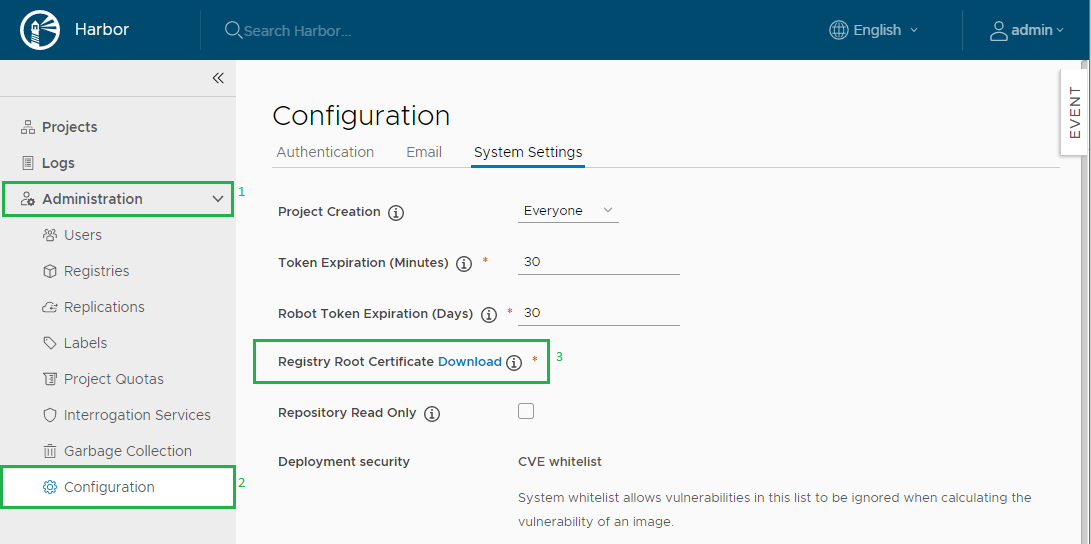Collapse the Administration menu chevron

218,199
